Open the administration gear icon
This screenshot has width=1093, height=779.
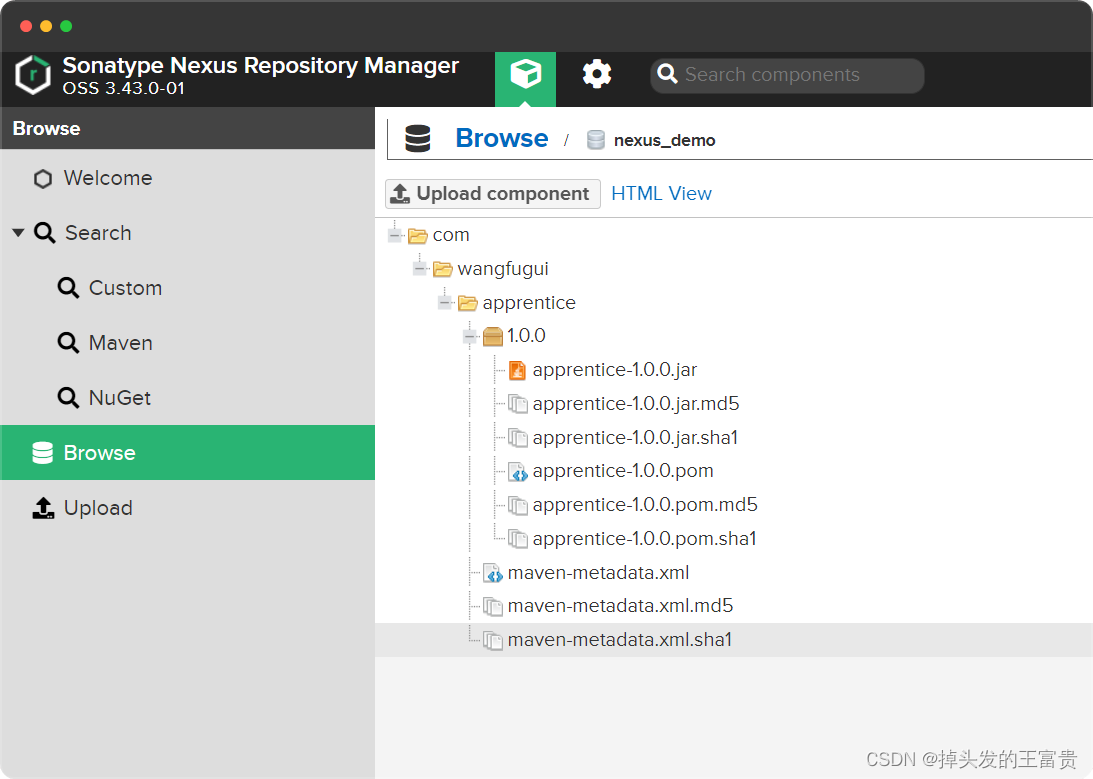(x=597, y=74)
